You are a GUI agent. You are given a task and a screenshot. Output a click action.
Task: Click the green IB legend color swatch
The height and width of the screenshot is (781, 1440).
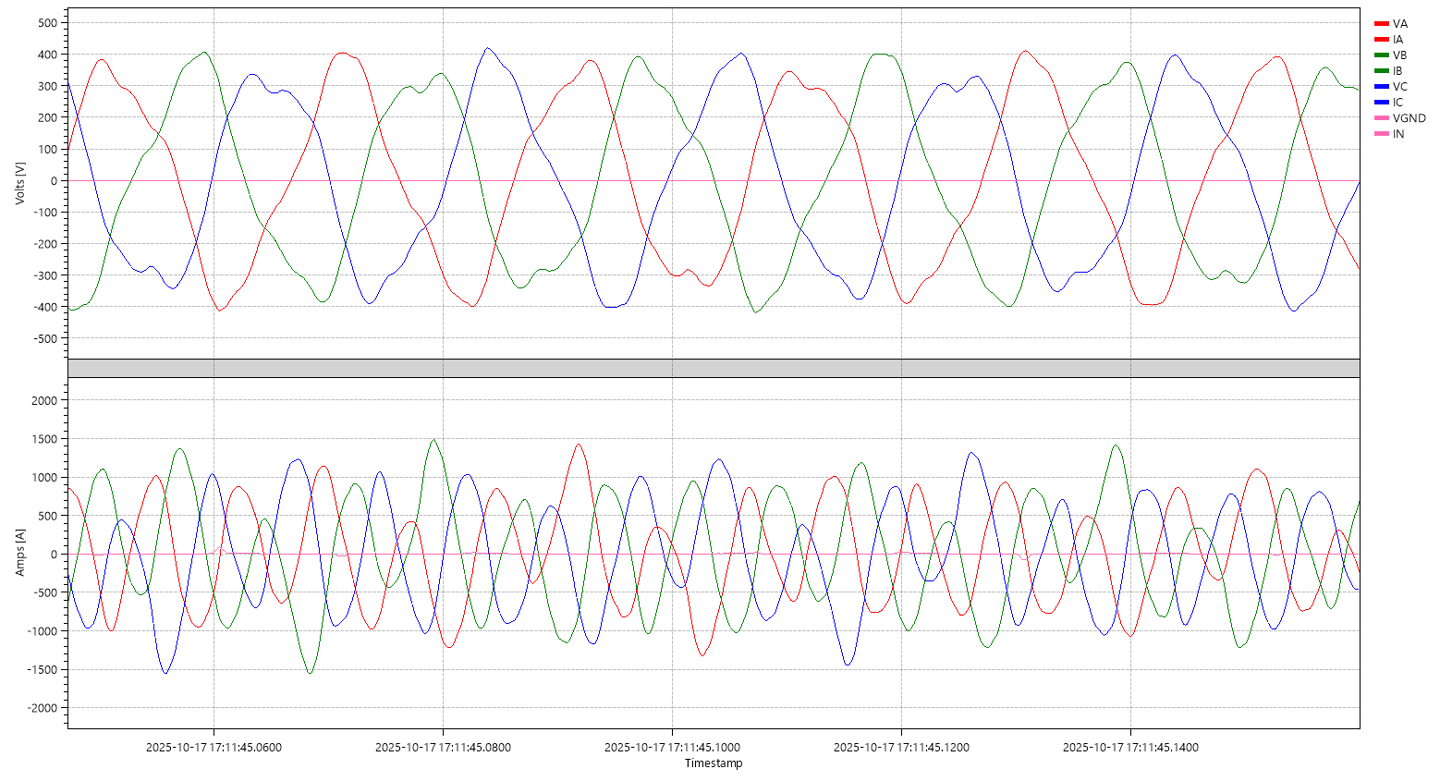click(x=1381, y=71)
